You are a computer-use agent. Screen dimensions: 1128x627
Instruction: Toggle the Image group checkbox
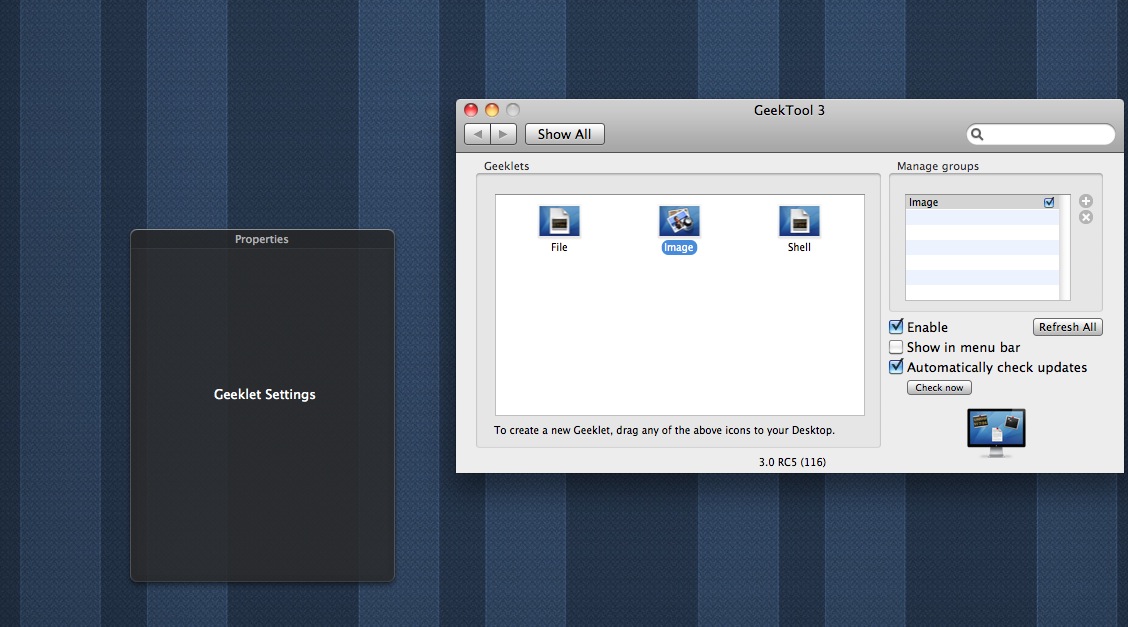pyautogui.click(x=1049, y=203)
